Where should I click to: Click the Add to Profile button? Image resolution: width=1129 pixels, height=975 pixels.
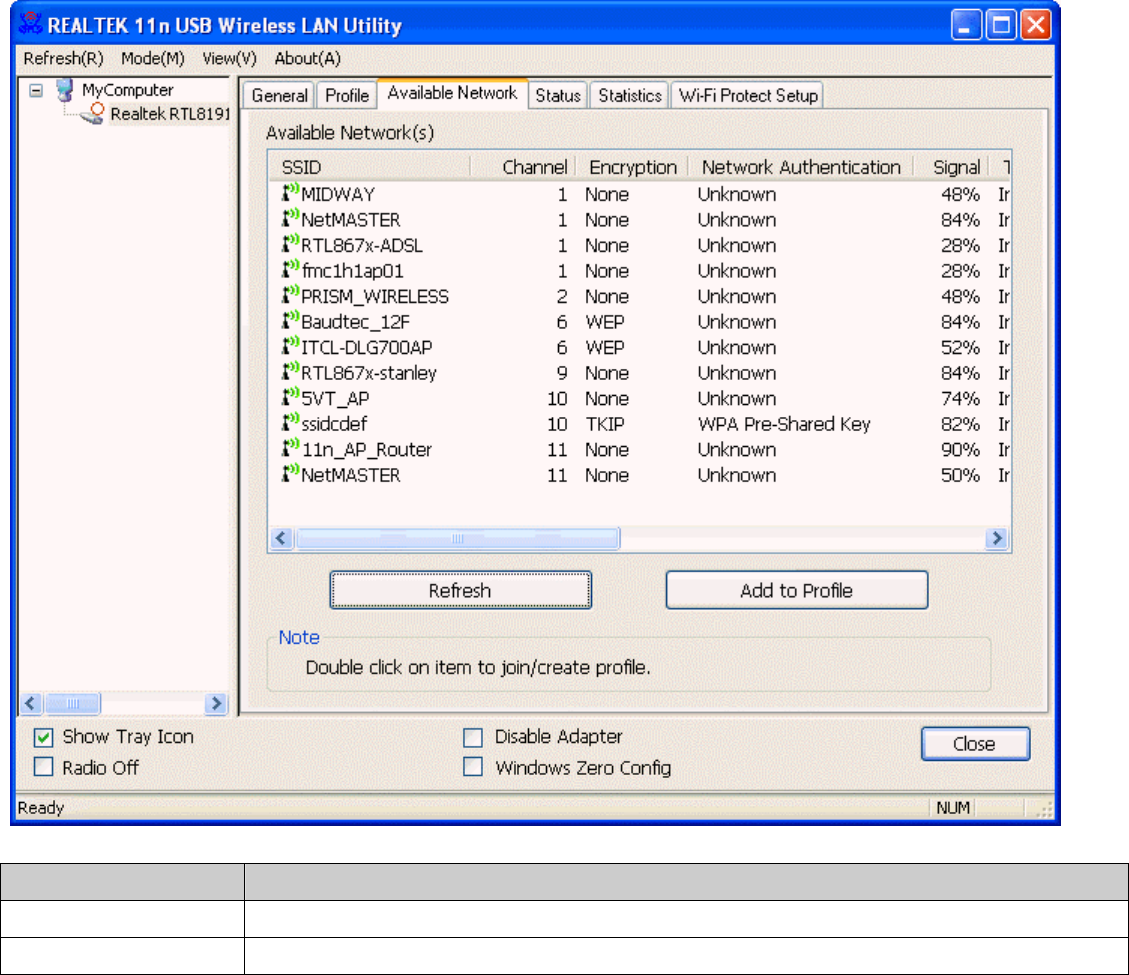coord(796,590)
